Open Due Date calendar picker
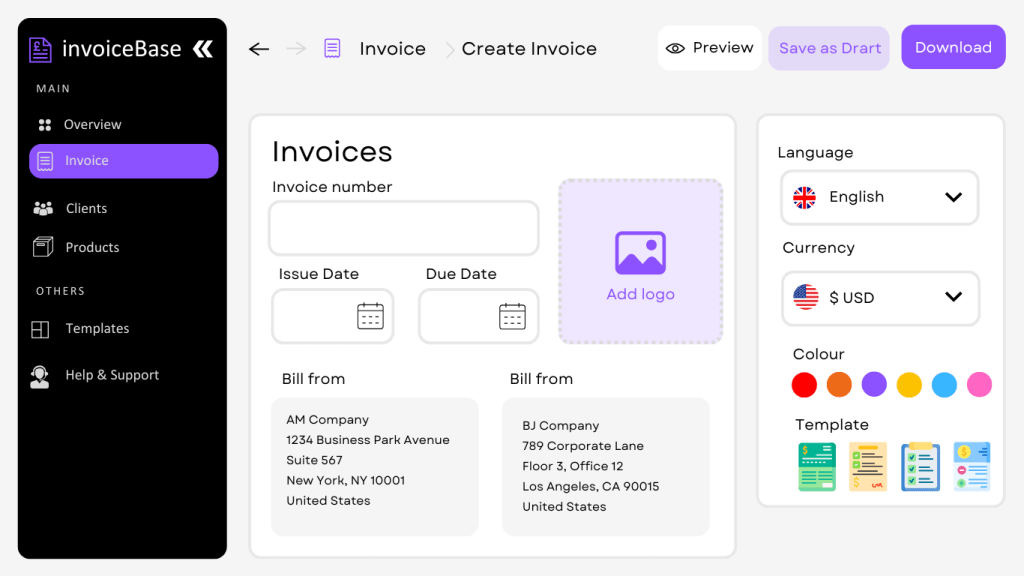1024x576 pixels. [x=512, y=316]
